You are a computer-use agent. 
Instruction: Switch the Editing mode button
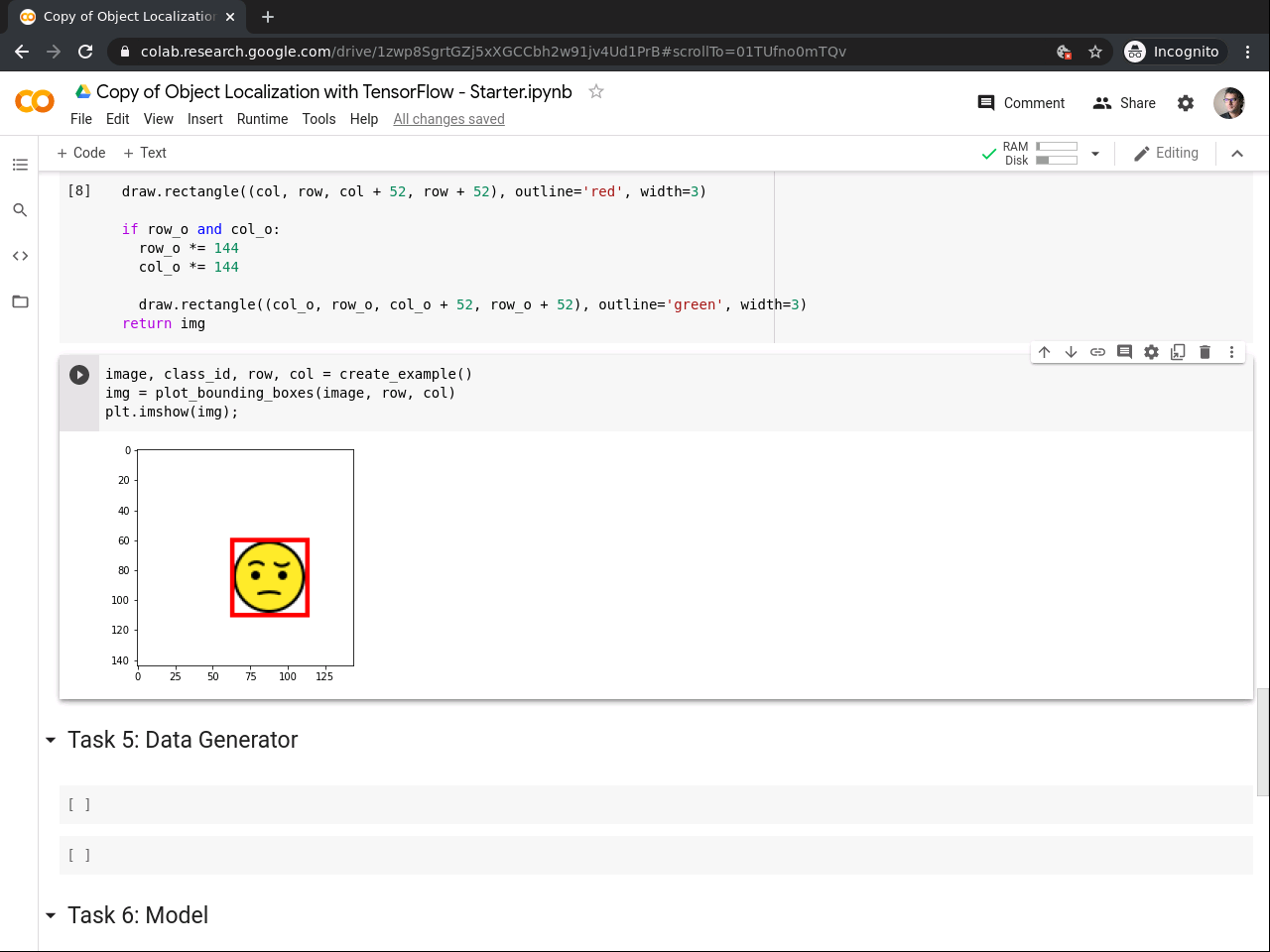click(x=1166, y=154)
